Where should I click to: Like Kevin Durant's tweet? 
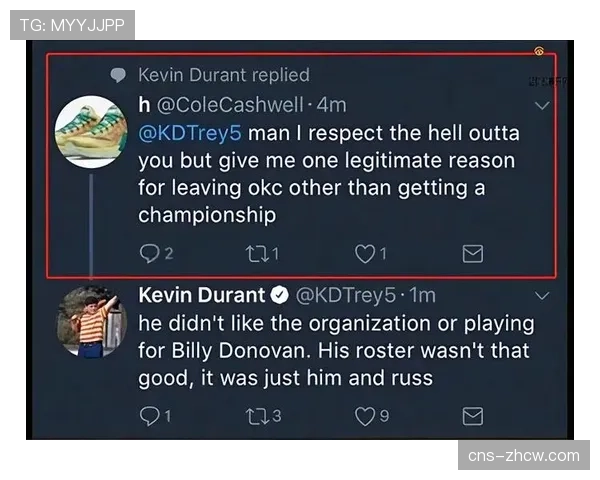364,415
